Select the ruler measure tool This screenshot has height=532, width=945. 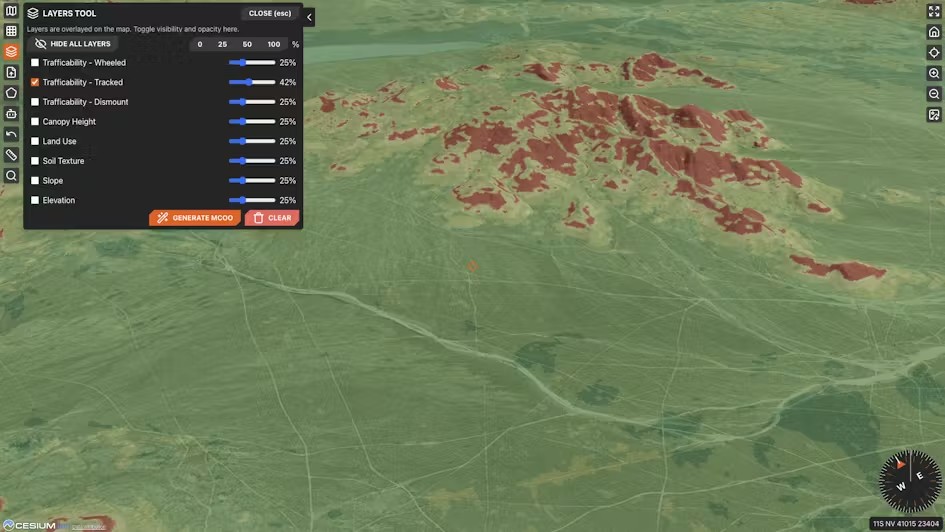(x=11, y=155)
